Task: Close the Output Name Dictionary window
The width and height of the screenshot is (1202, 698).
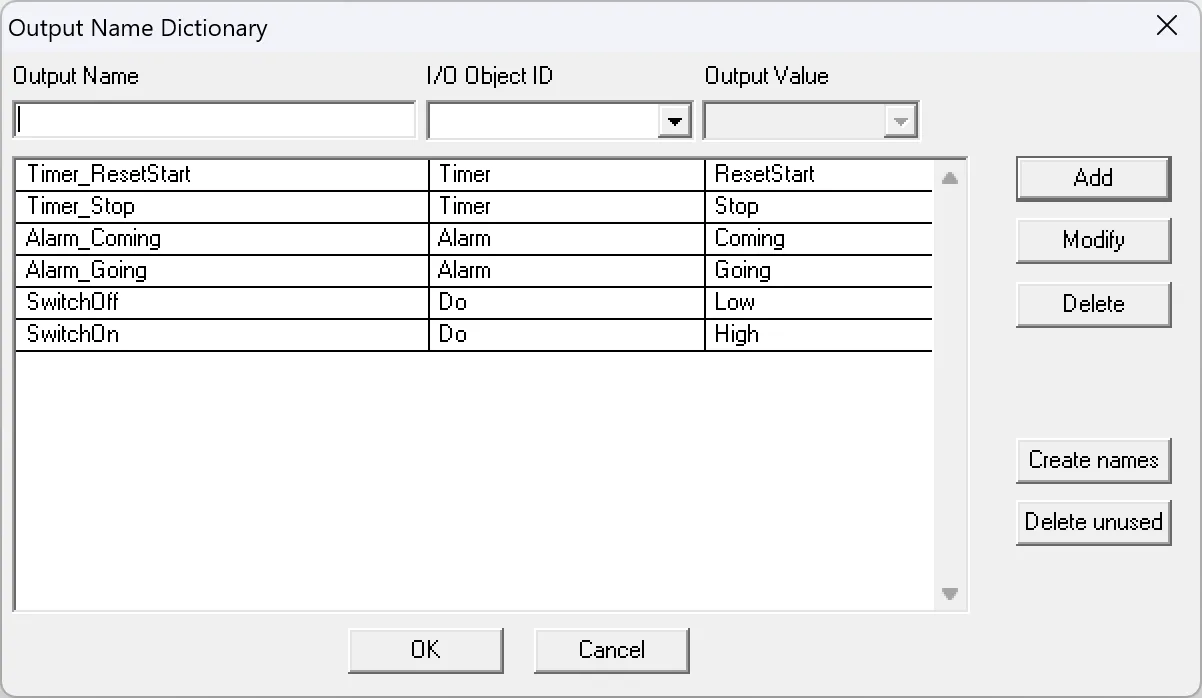Action: [x=1166, y=26]
